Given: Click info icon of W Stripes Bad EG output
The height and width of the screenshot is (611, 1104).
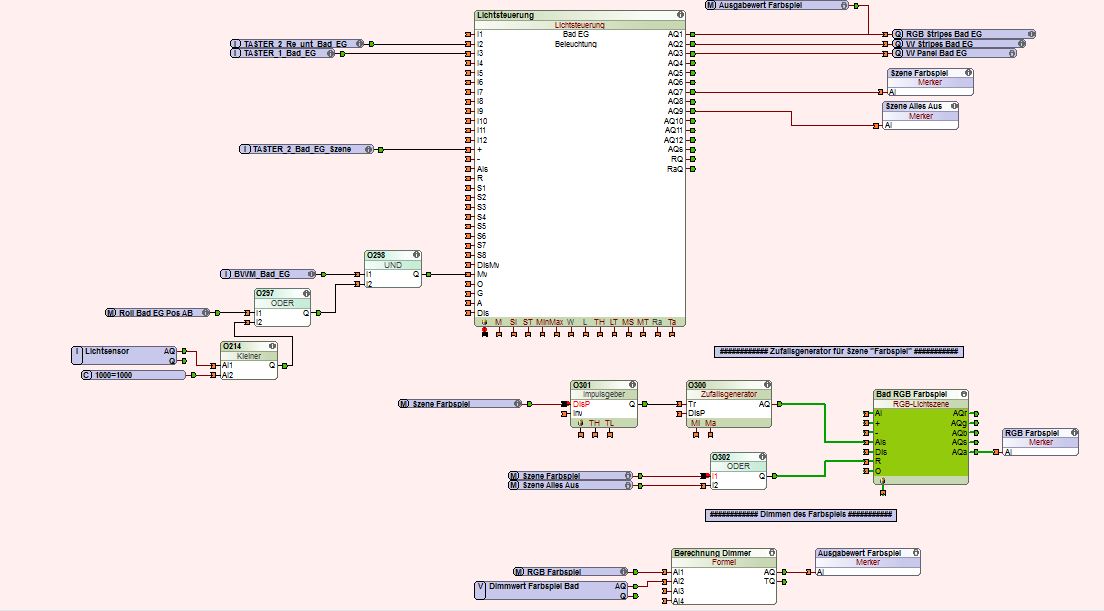Looking at the screenshot, I should pyautogui.click(x=1021, y=44).
